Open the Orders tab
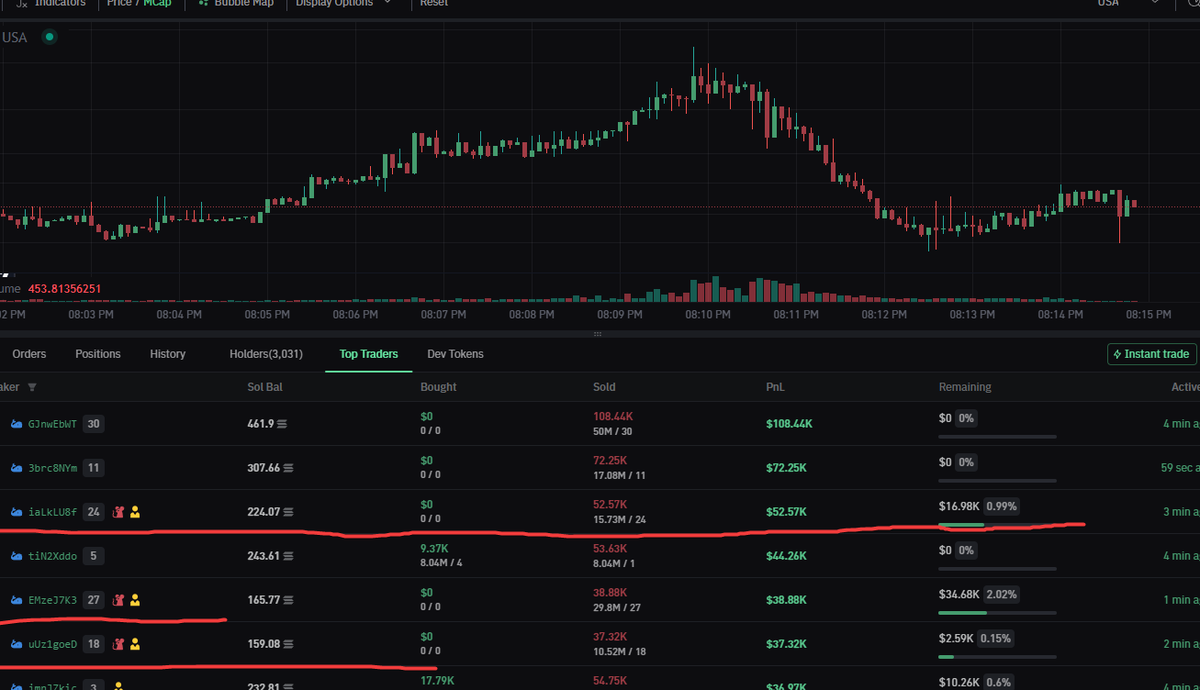 (x=29, y=354)
